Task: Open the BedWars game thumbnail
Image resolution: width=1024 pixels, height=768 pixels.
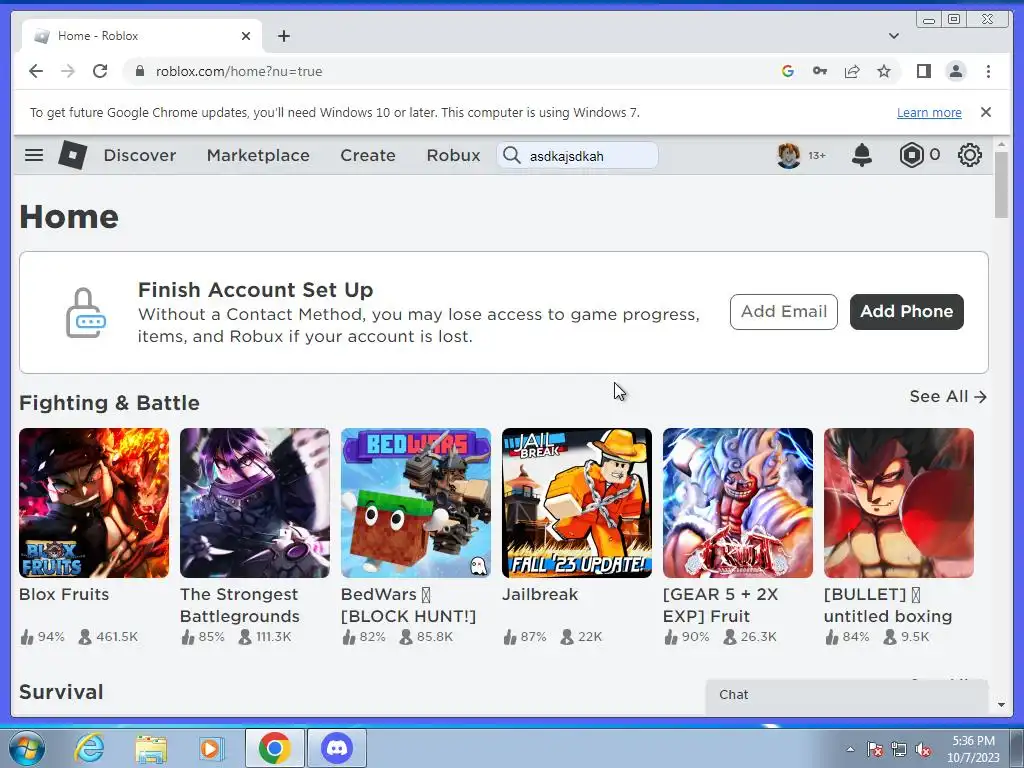Action: point(416,503)
